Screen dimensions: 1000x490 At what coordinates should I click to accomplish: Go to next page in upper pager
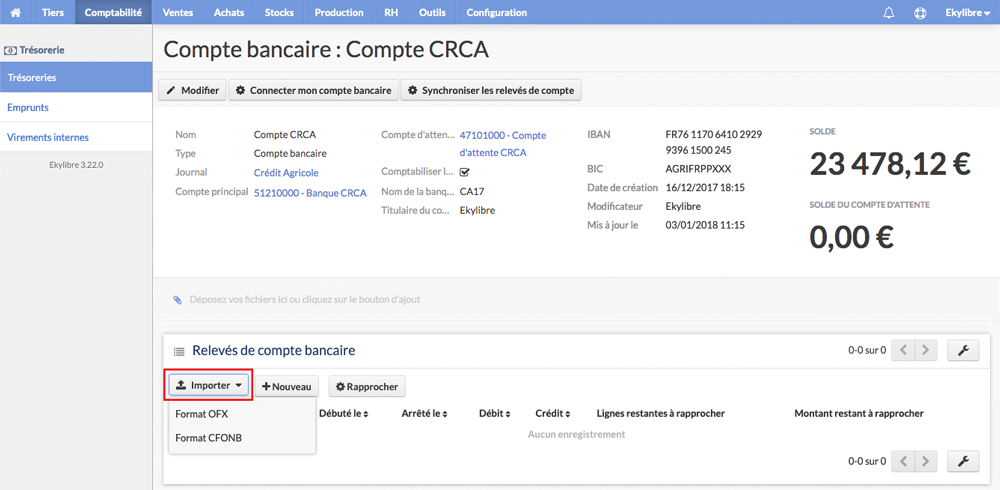(926, 350)
